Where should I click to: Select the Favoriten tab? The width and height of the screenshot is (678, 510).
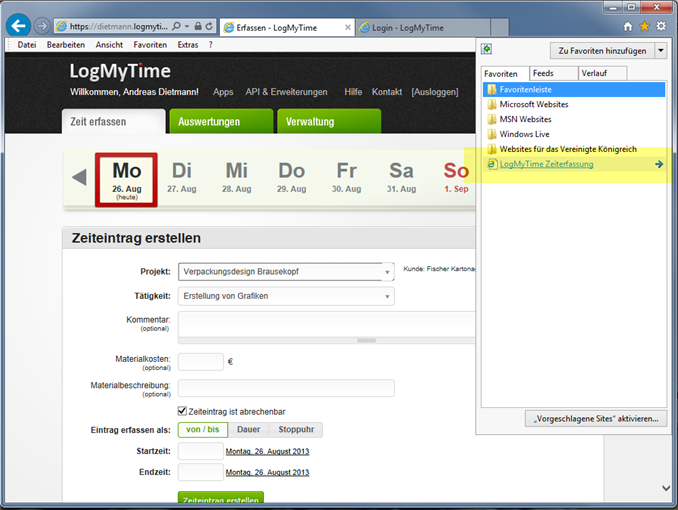click(505, 74)
